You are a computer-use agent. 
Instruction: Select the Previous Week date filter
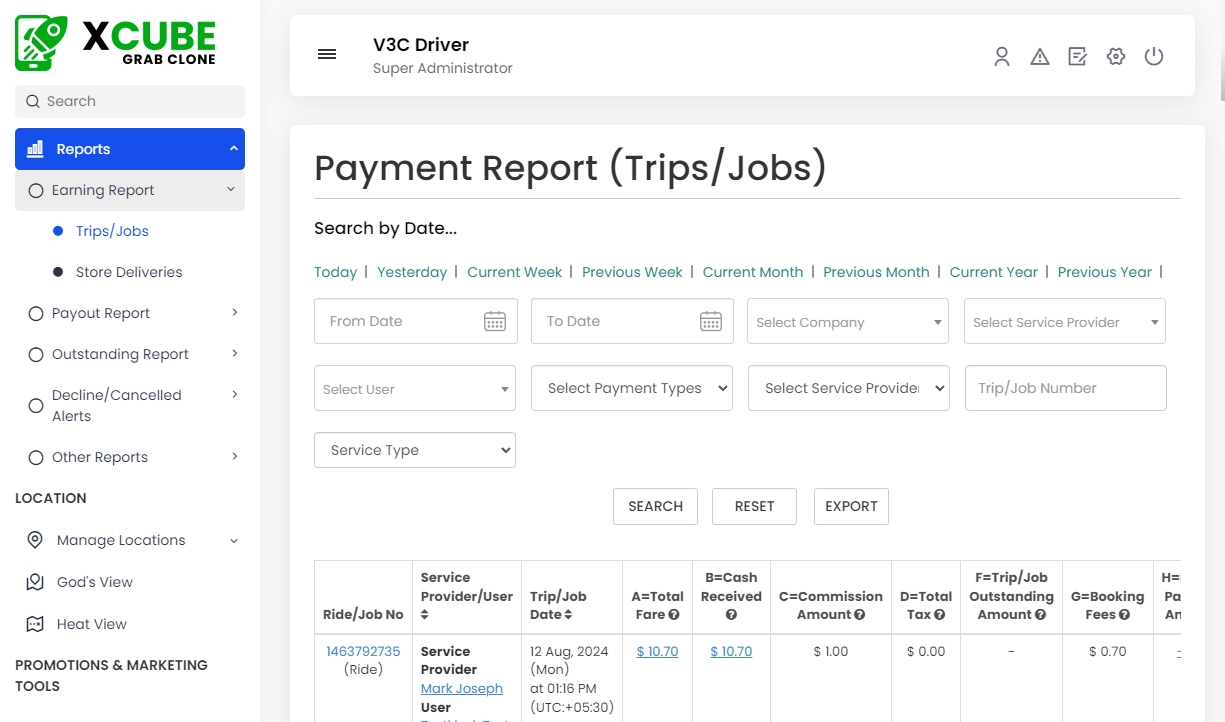632,271
